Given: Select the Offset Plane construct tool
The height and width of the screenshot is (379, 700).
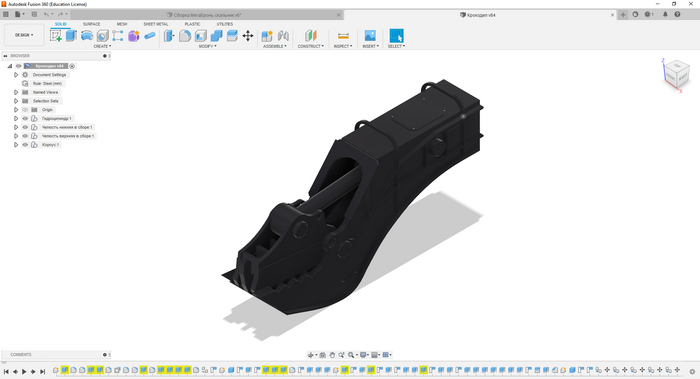Looking at the screenshot, I should [x=311, y=36].
